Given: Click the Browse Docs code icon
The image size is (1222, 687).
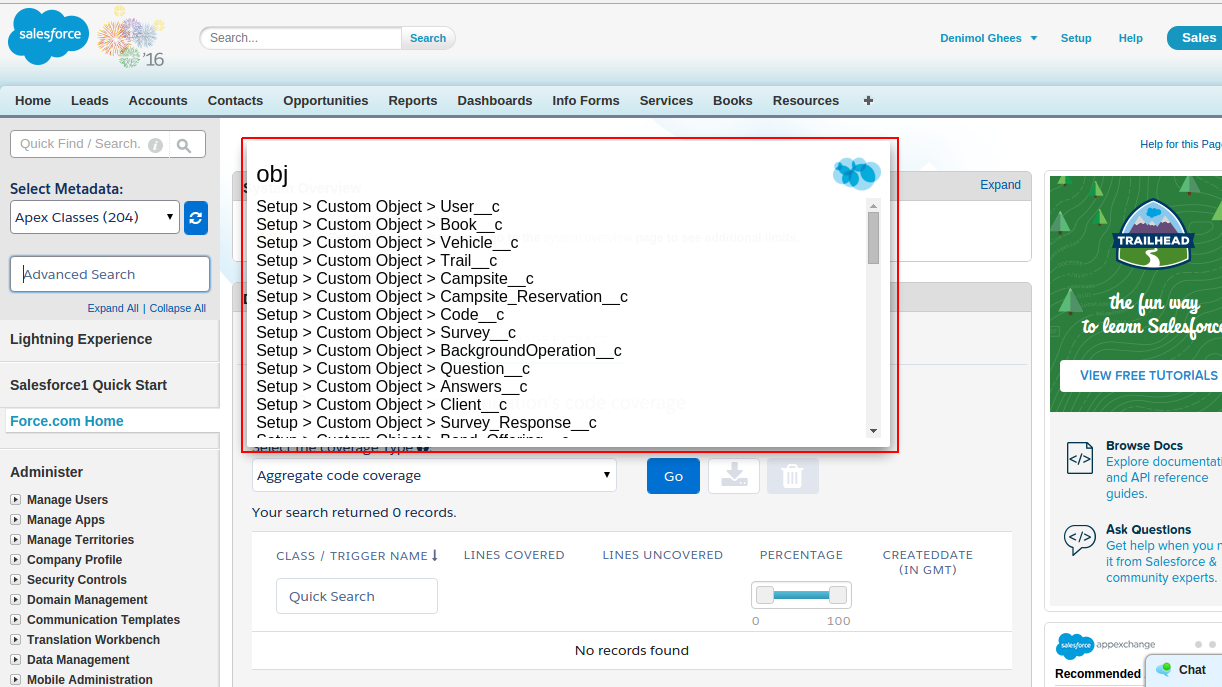Looking at the screenshot, I should click(1080, 458).
